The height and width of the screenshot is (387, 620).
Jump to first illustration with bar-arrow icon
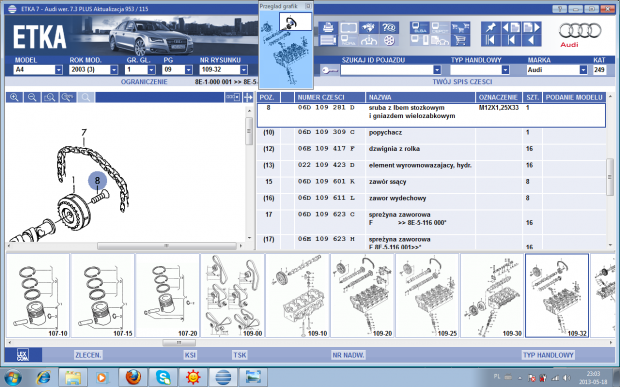tap(490, 40)
